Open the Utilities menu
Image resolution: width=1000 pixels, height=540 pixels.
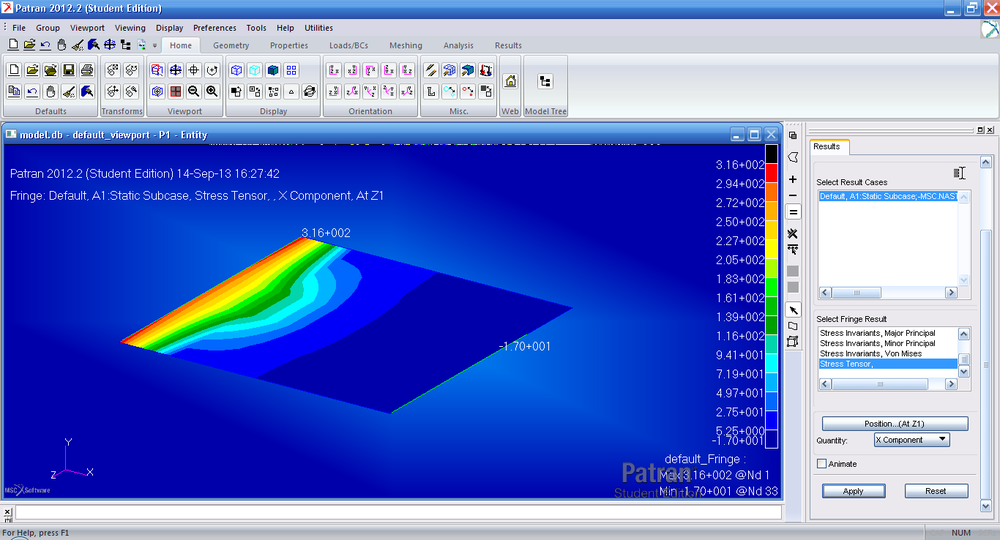[319, 28]
